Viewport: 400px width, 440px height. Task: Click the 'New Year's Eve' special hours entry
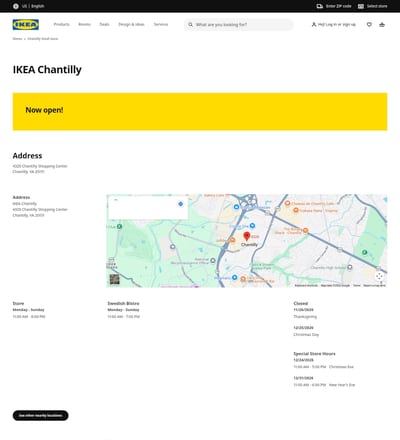tap(342, 385)
